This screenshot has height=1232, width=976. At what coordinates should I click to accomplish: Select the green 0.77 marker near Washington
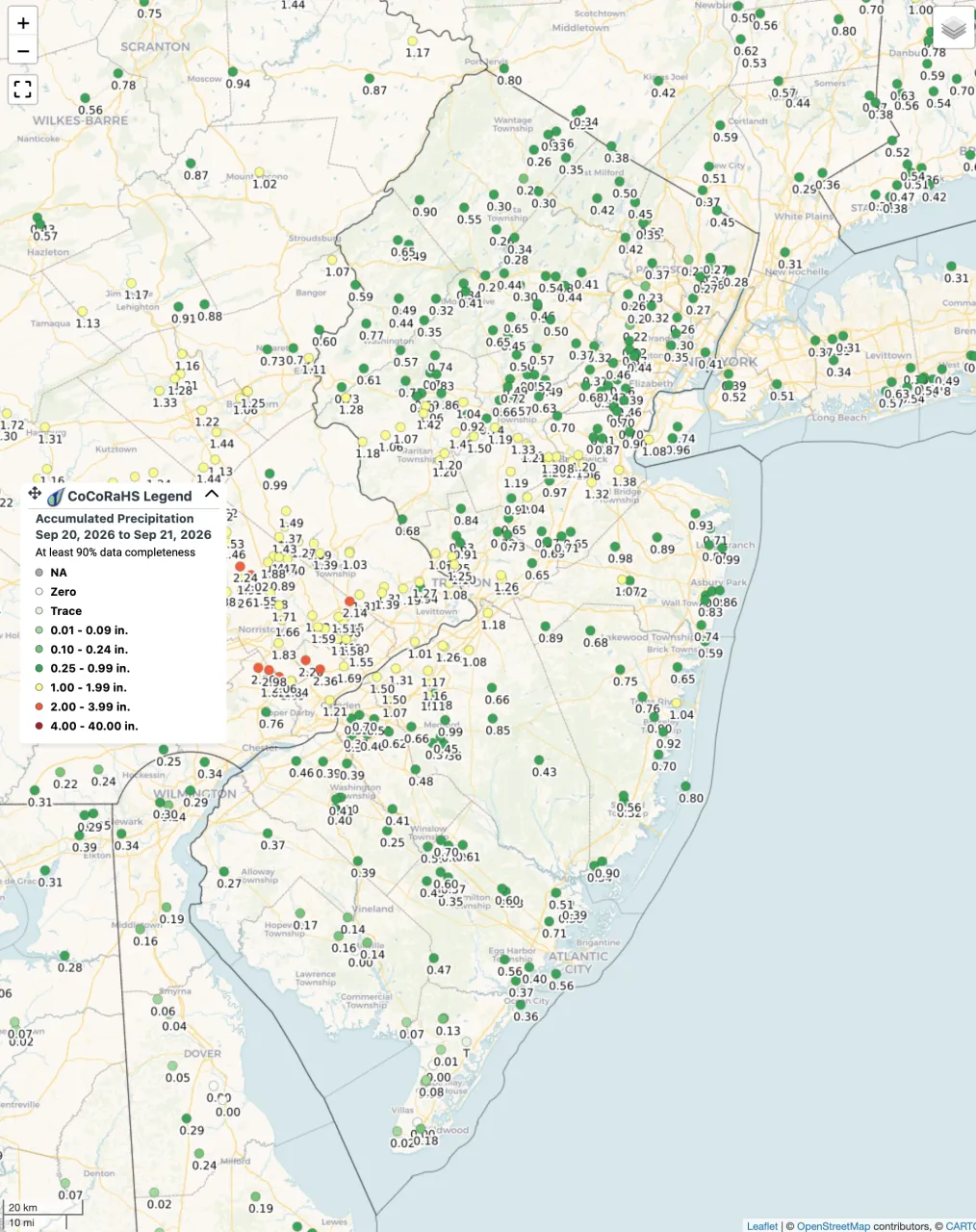366,324
